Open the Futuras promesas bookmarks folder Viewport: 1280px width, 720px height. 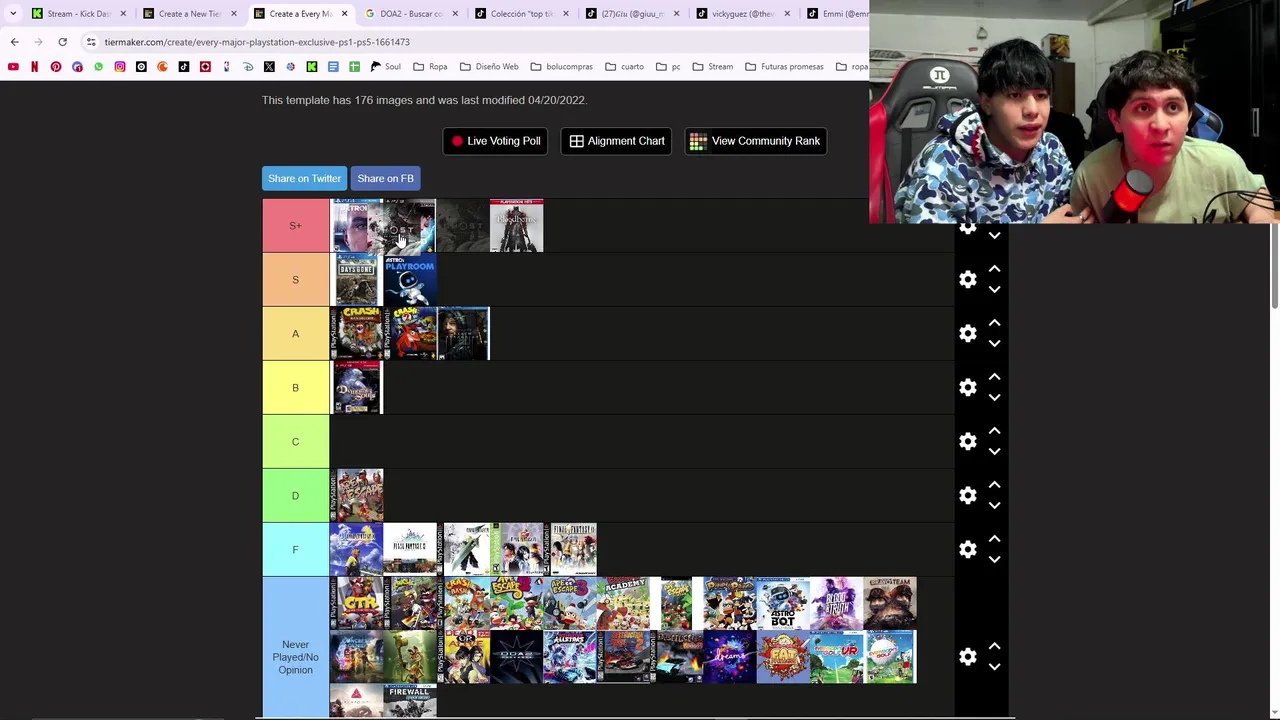click(784, 67)
